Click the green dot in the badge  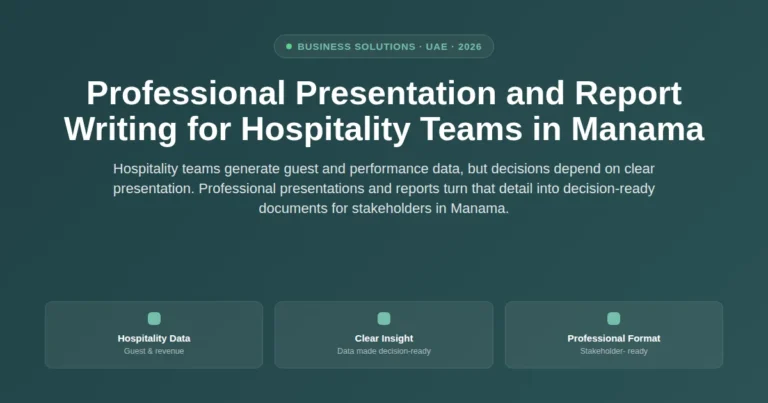(289, 47)
